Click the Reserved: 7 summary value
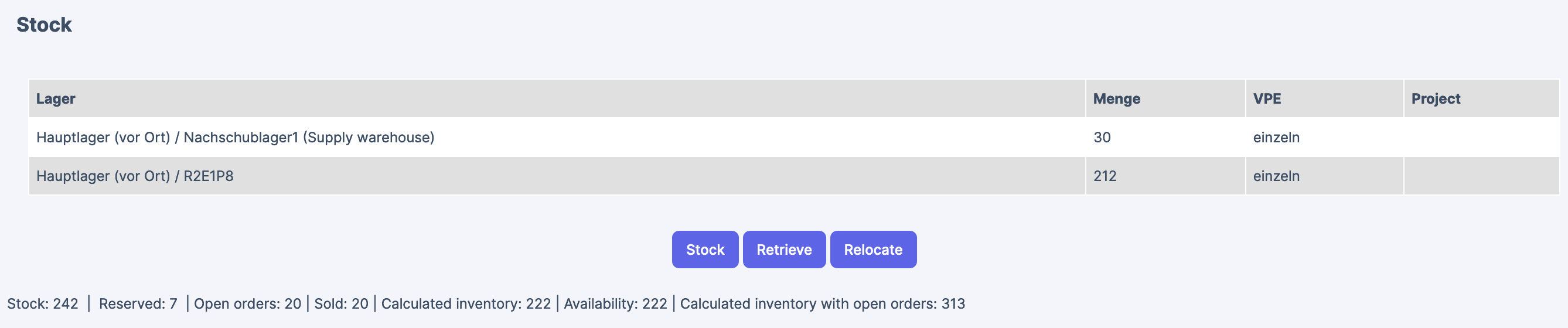The width and height of the screenshot is (1568, 328). (138, 303)
